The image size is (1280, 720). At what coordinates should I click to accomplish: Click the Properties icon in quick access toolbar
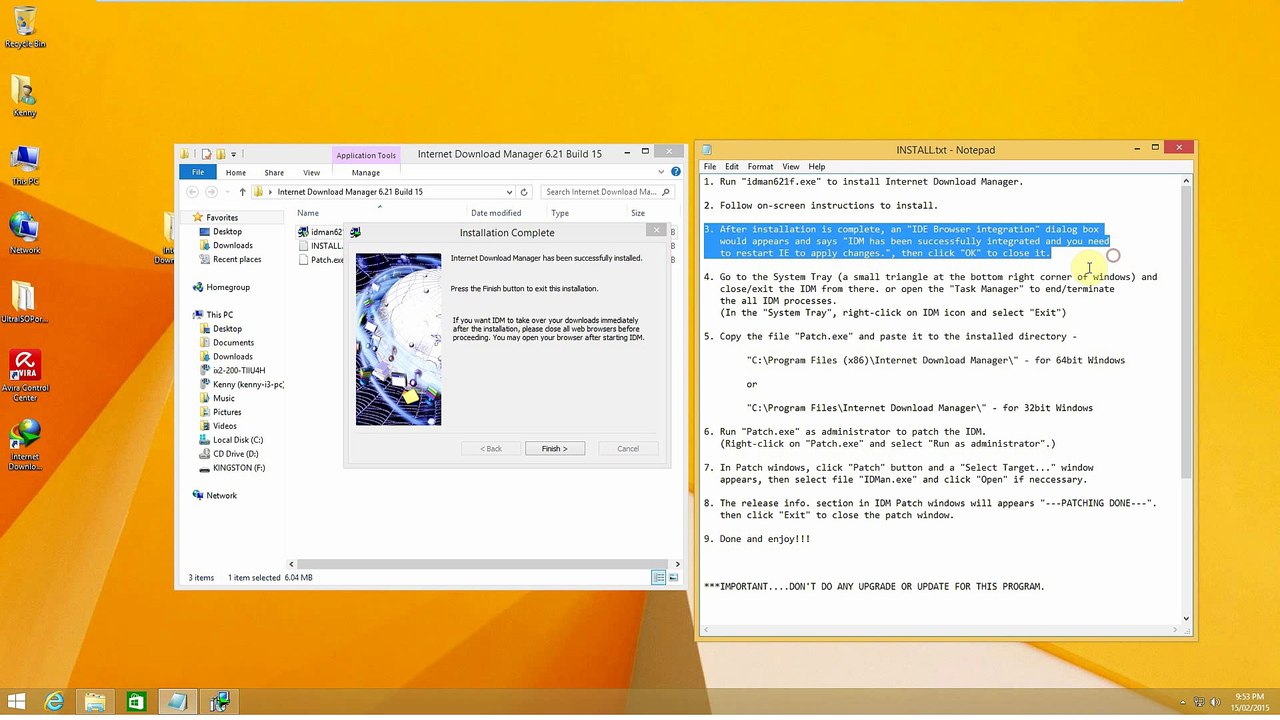click(x=206, y=154)
